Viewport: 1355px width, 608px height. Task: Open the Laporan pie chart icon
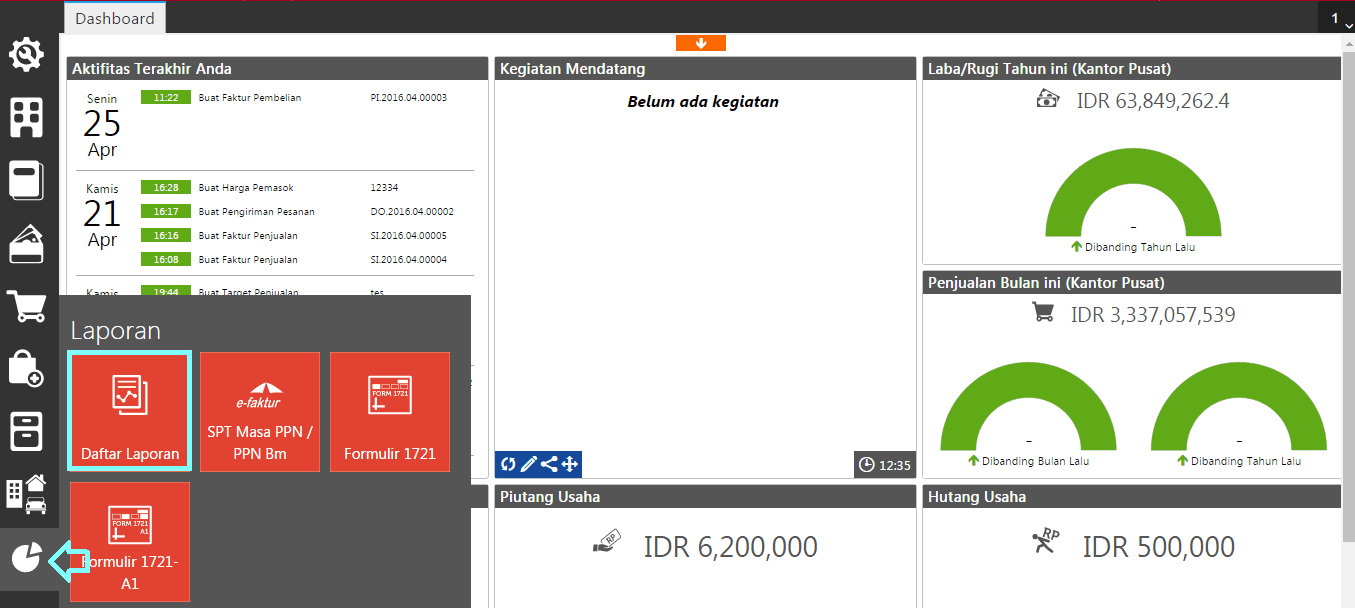[x=27, y=558]
